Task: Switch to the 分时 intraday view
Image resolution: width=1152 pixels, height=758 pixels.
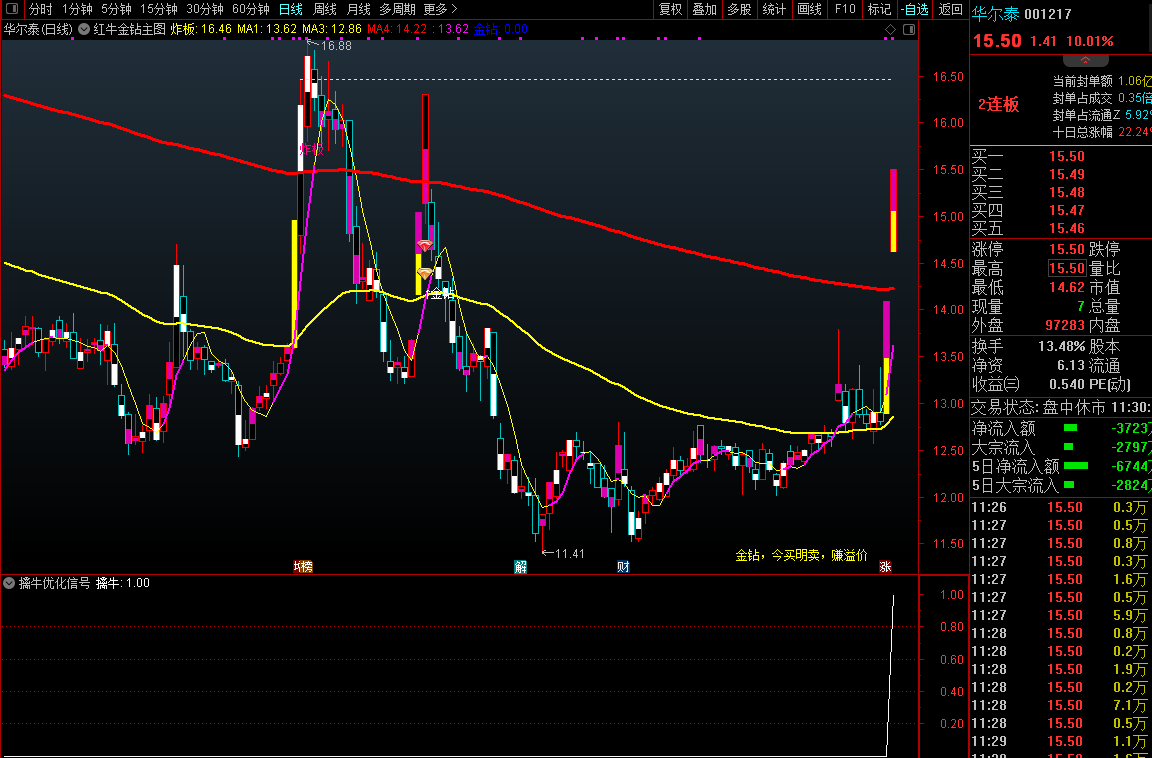Action: coord(40,9)
